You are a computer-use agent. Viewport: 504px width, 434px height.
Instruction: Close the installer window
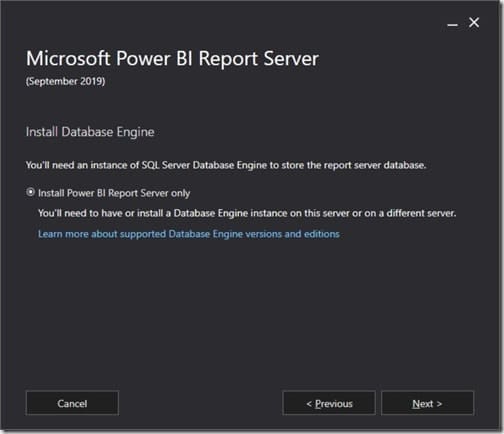tap(474, 23)
